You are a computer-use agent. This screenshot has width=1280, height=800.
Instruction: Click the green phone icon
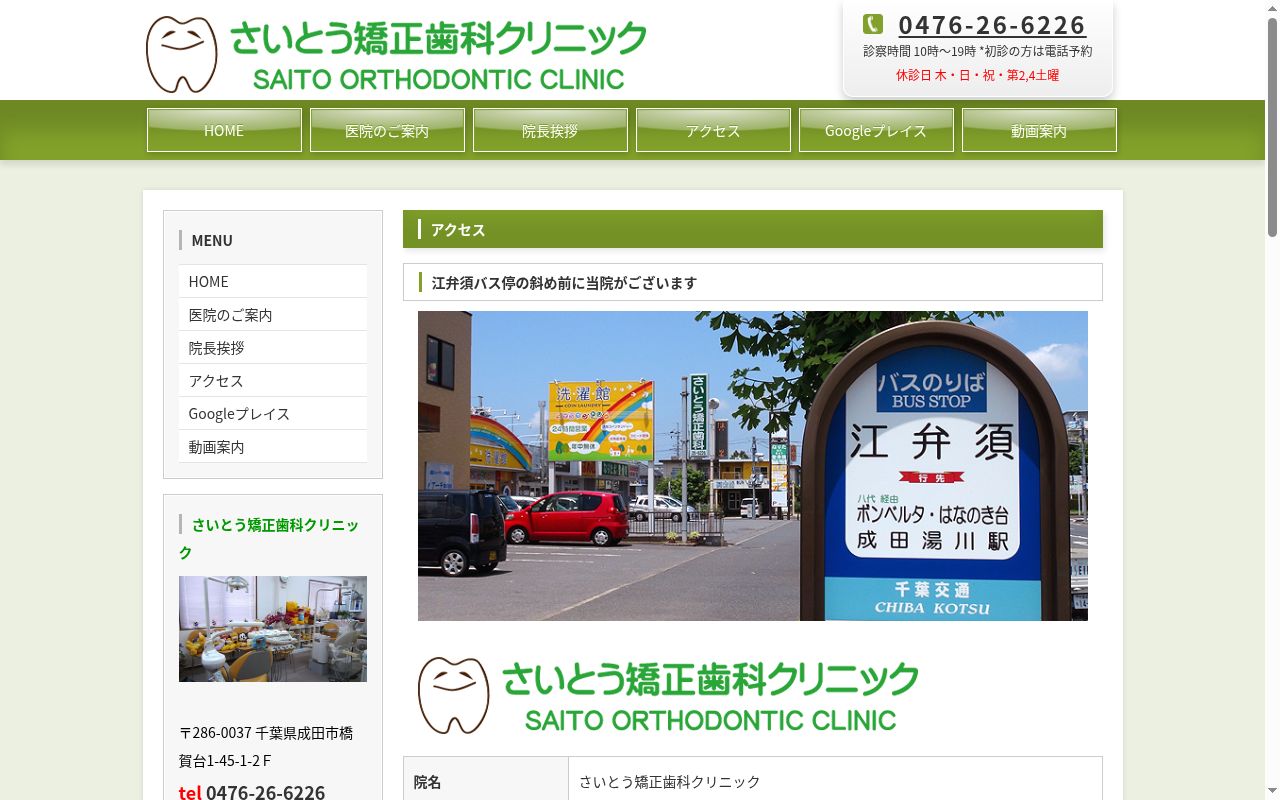pos(873,24)
